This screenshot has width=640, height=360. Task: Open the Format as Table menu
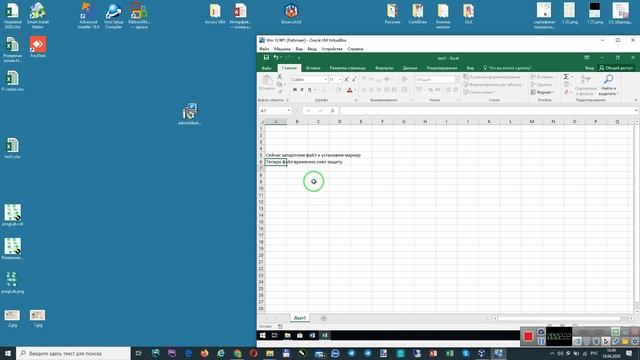(493, 84)
